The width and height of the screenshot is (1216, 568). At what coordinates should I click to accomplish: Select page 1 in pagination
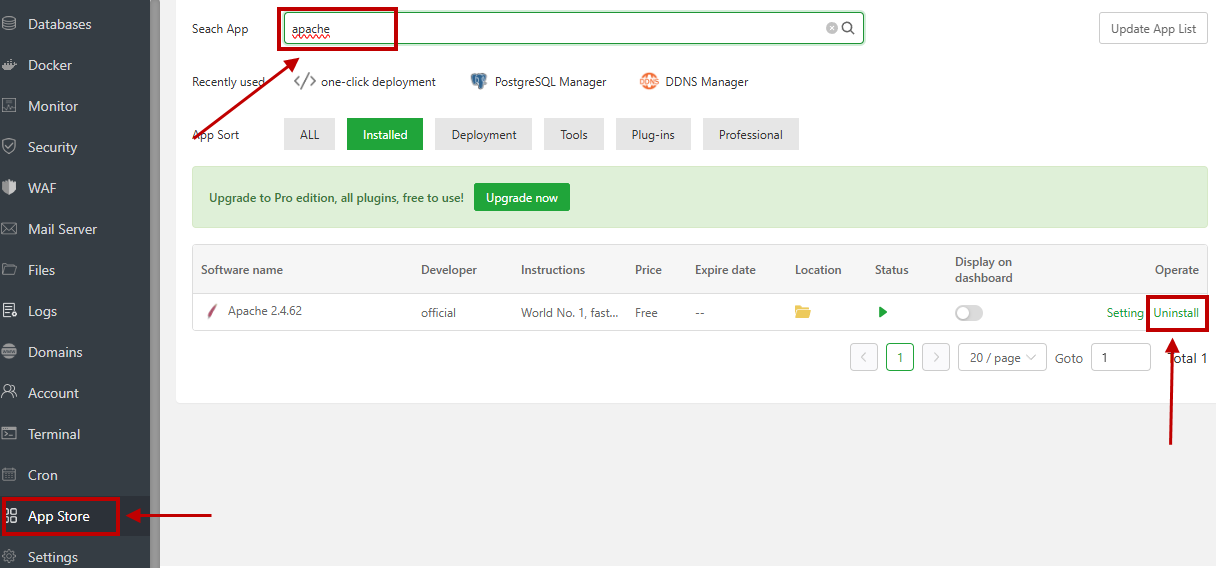[x=900, y=357]
